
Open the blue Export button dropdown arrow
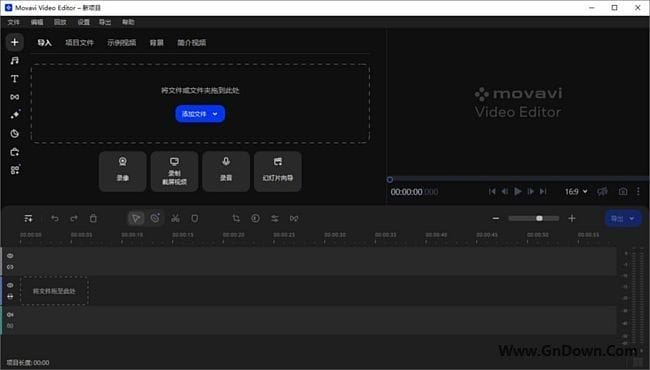(x=632, y=218)
